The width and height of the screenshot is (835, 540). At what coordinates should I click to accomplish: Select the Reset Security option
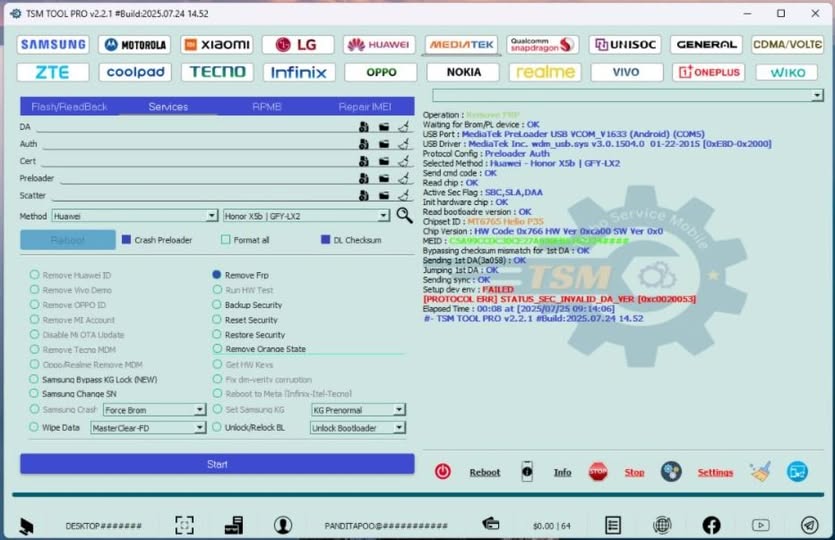217,320
